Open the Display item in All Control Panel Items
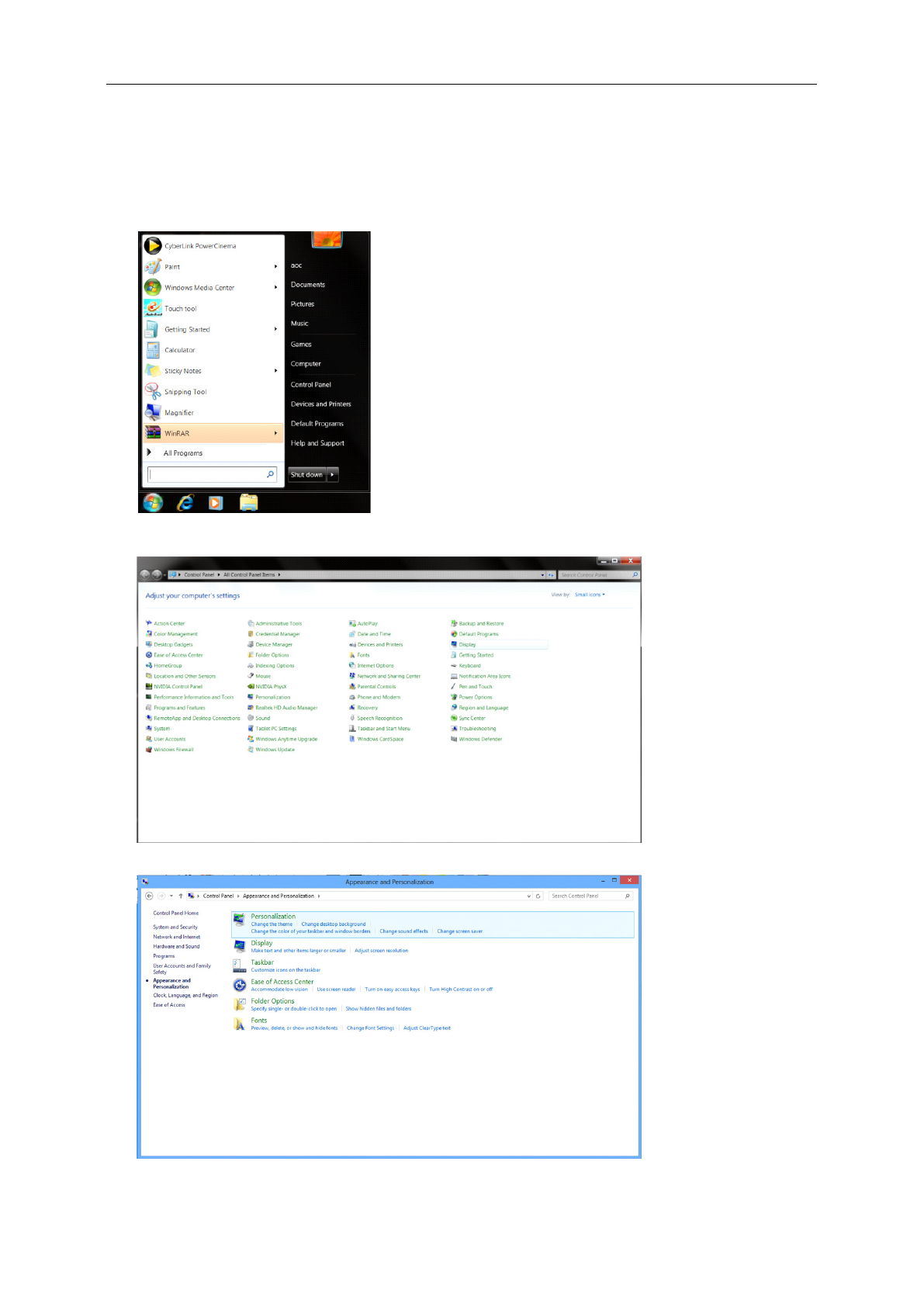Image resolution: width=924 pixels, height=1307 pixels. [467, 645]
